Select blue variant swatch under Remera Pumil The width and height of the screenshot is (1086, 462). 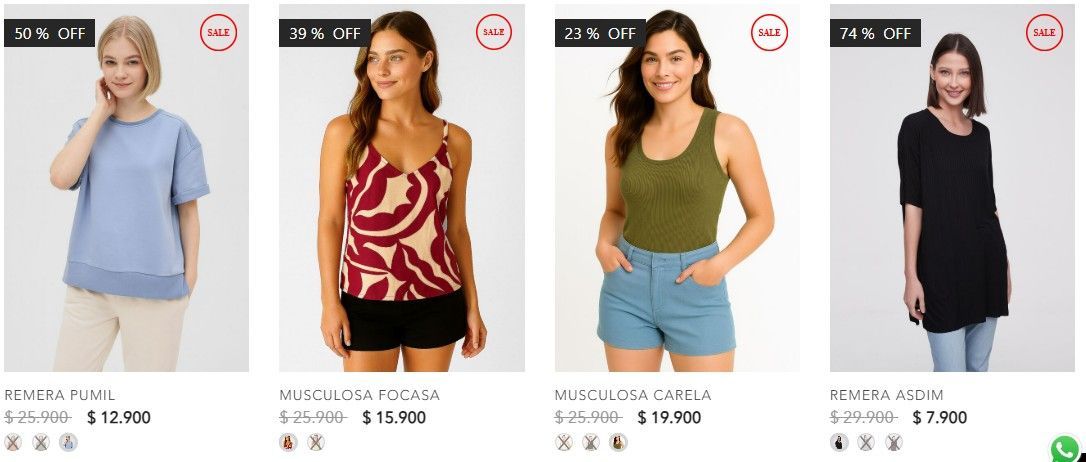click(x=68, y=442)
